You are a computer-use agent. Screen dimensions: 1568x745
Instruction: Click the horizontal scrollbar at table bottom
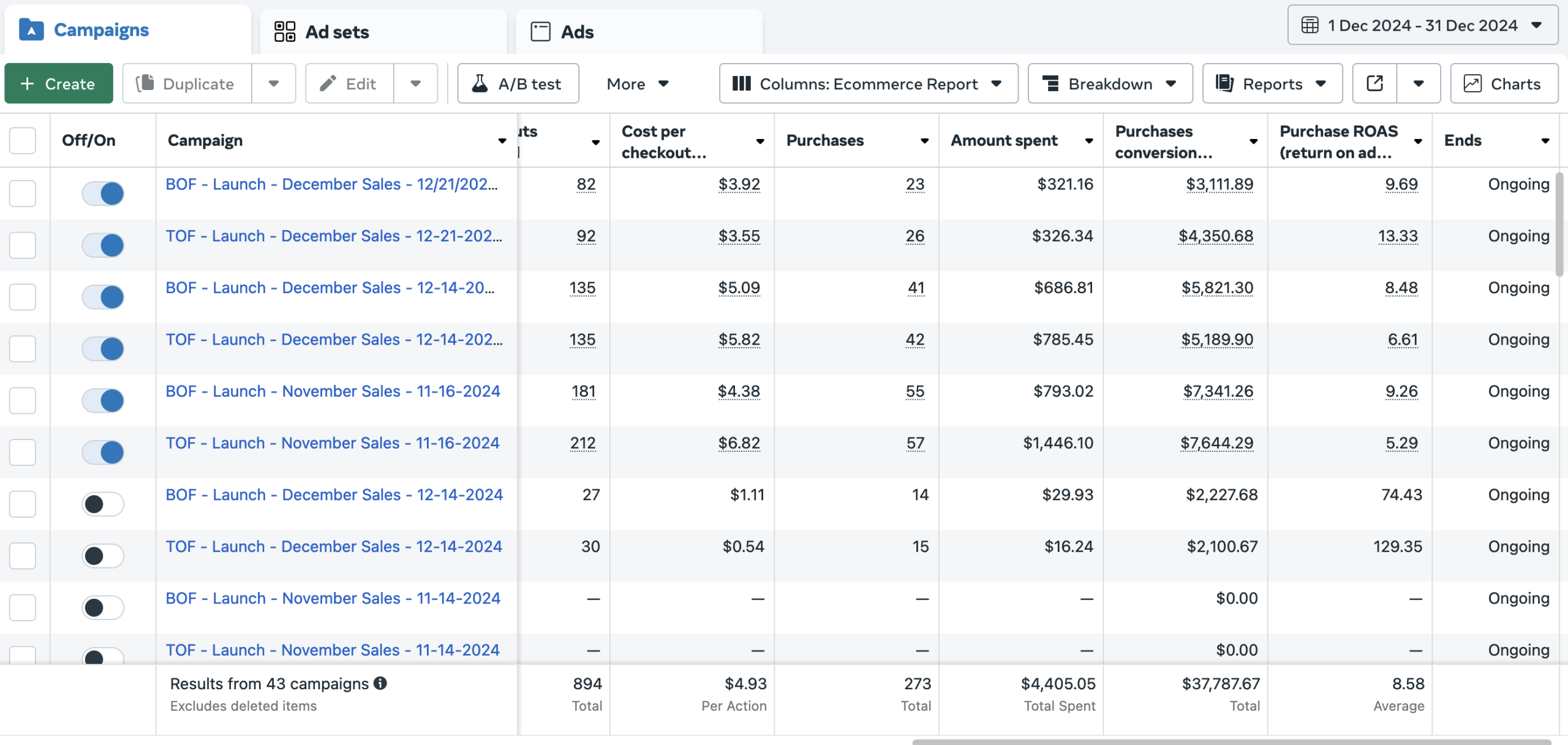coord(1231,741)
